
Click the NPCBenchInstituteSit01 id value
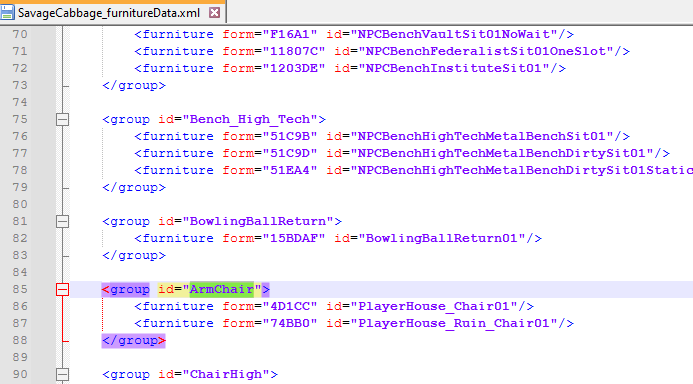pos(453,68)
